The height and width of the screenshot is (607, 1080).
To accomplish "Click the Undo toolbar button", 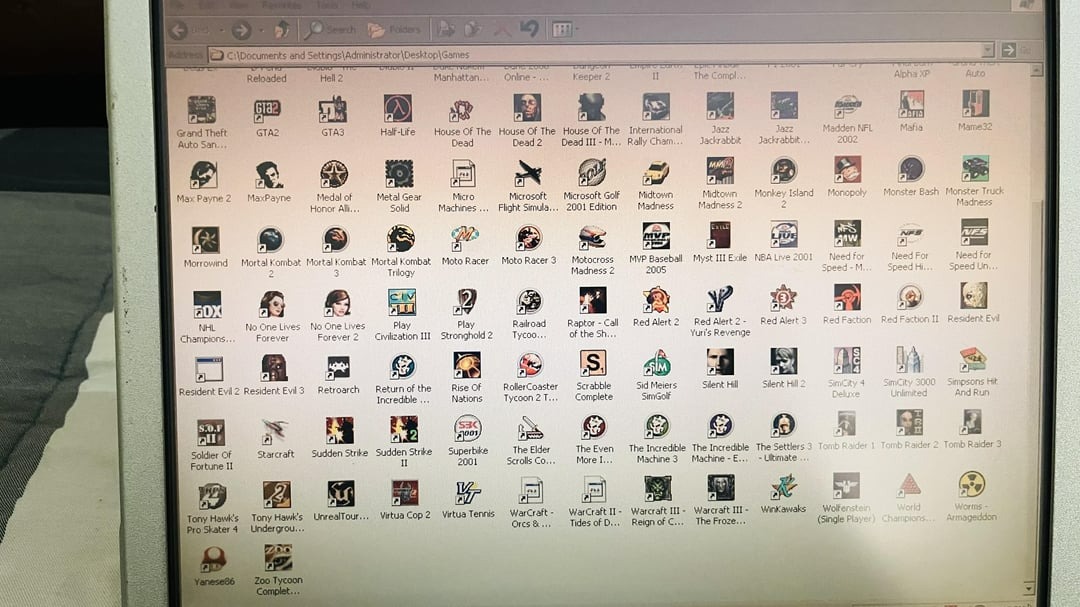I will pyautogui.click(x=528, y=29).
